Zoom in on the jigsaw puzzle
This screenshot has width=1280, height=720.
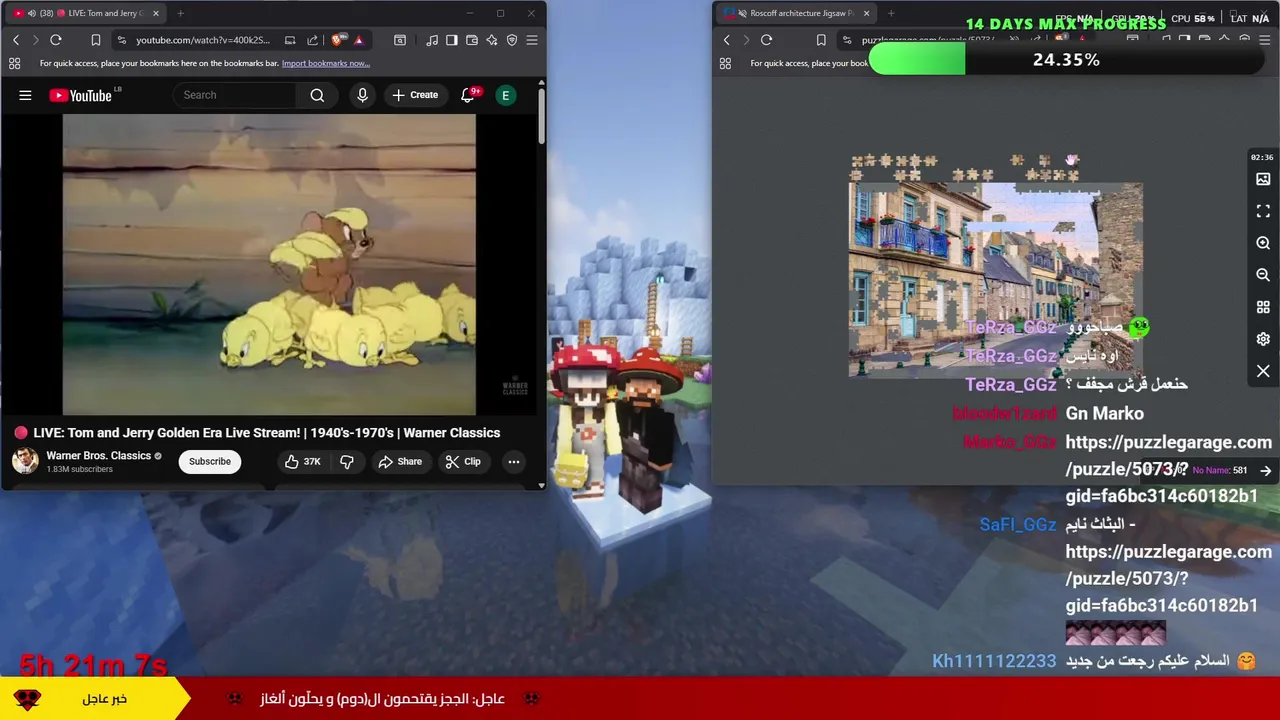1263,243
